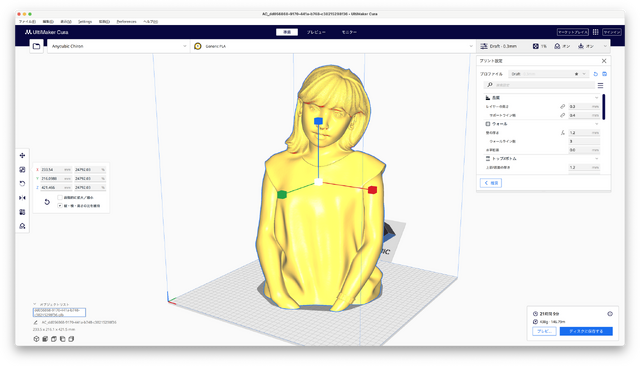This screenshot has height=366, width=640.
Task: Click the Open File folder icon
Action: coord(36,46)
